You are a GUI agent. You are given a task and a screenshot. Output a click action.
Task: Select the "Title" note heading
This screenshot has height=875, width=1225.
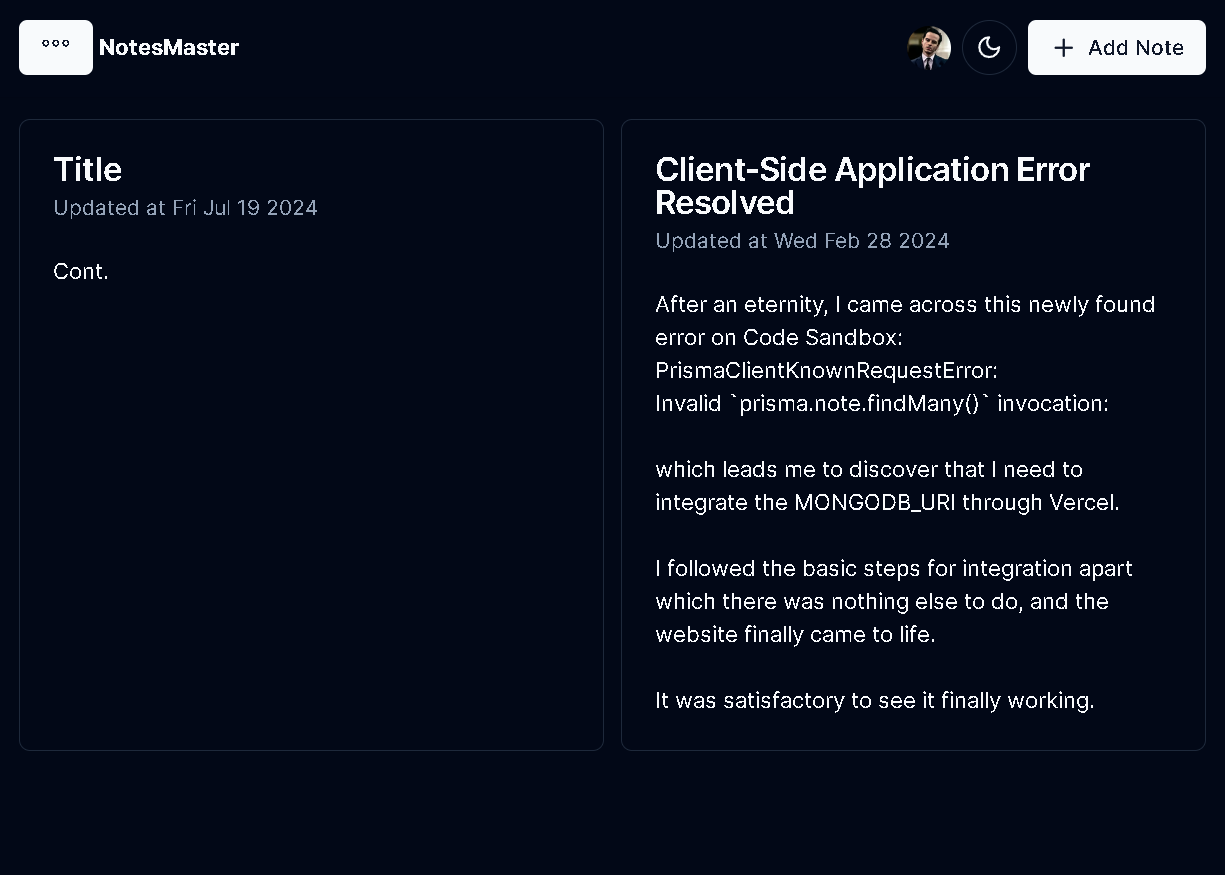click(x=88, y=169)
